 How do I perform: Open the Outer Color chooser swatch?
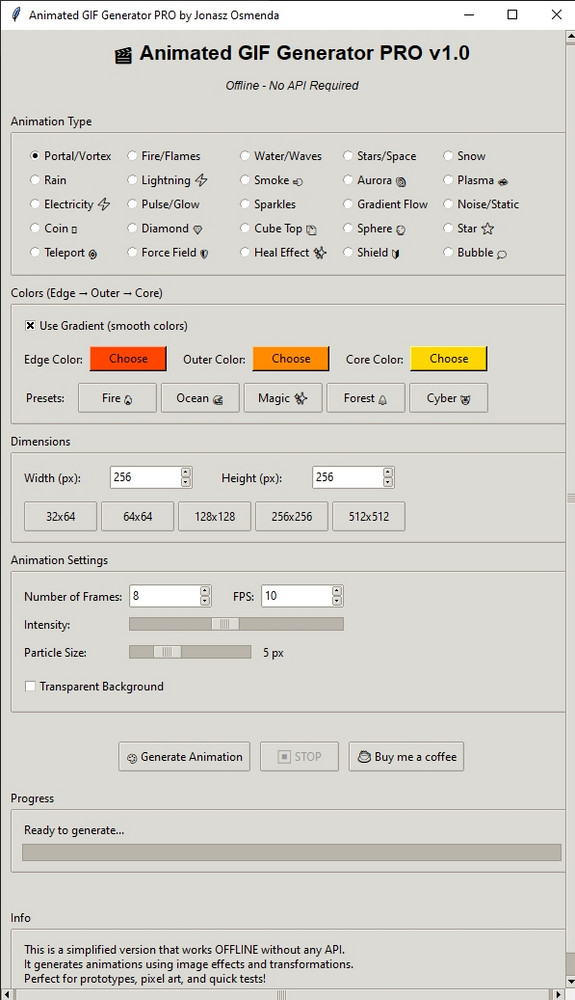pyautogui.click(x=291, y=358)
